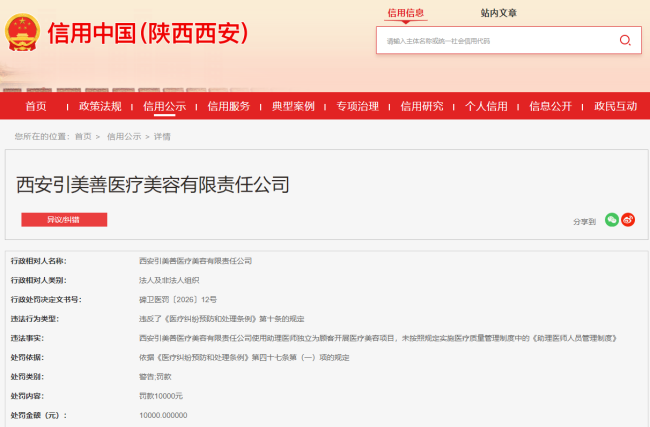
Task: Click the 信用中国(陕西西安) site title
Action: click(x=148, y=33)
